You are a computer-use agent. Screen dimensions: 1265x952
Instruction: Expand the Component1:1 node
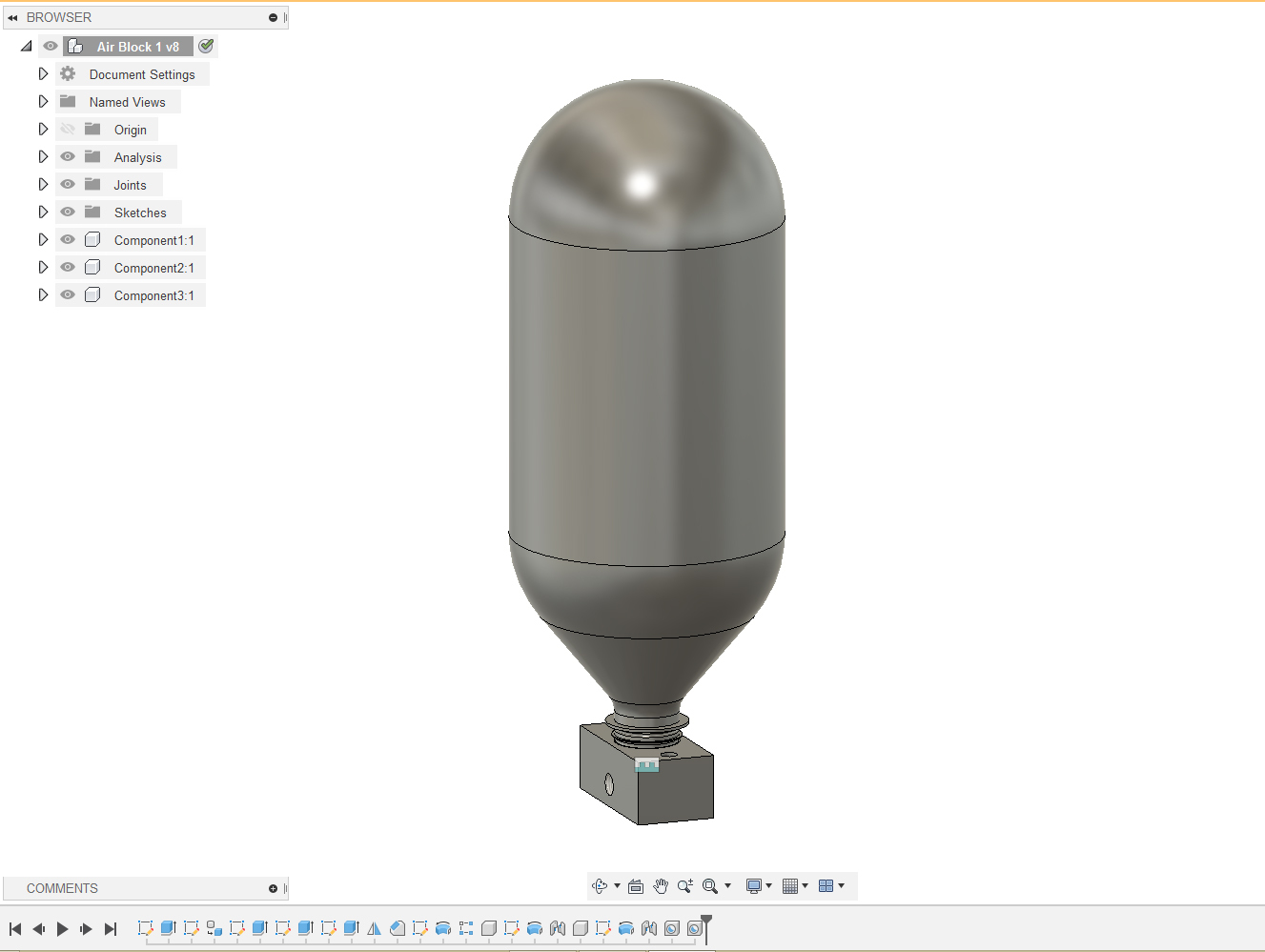(x=43, y=240)
